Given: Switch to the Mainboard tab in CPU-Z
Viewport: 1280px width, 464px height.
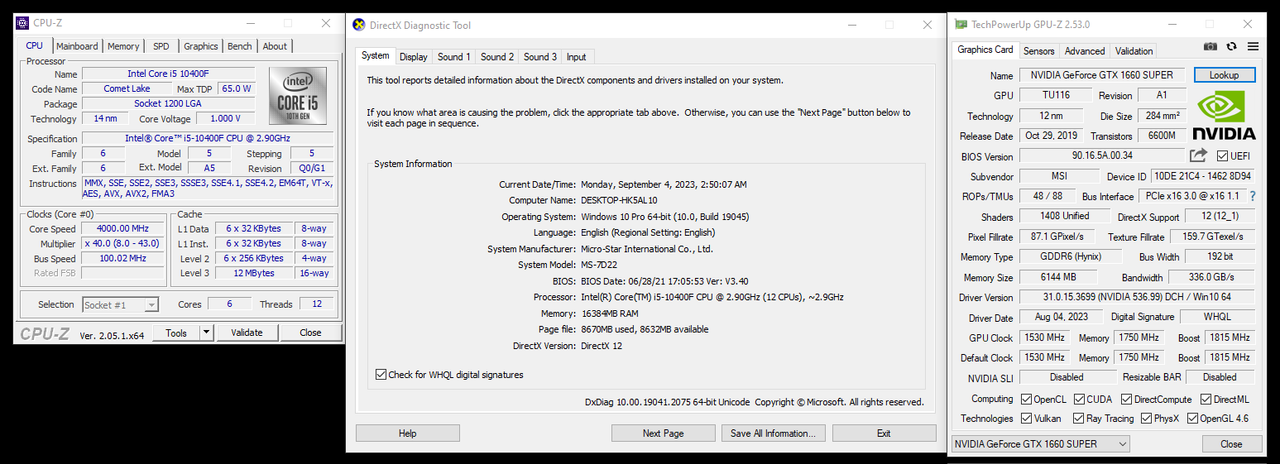Looking at the screenshot, I should tap(77, 46).
